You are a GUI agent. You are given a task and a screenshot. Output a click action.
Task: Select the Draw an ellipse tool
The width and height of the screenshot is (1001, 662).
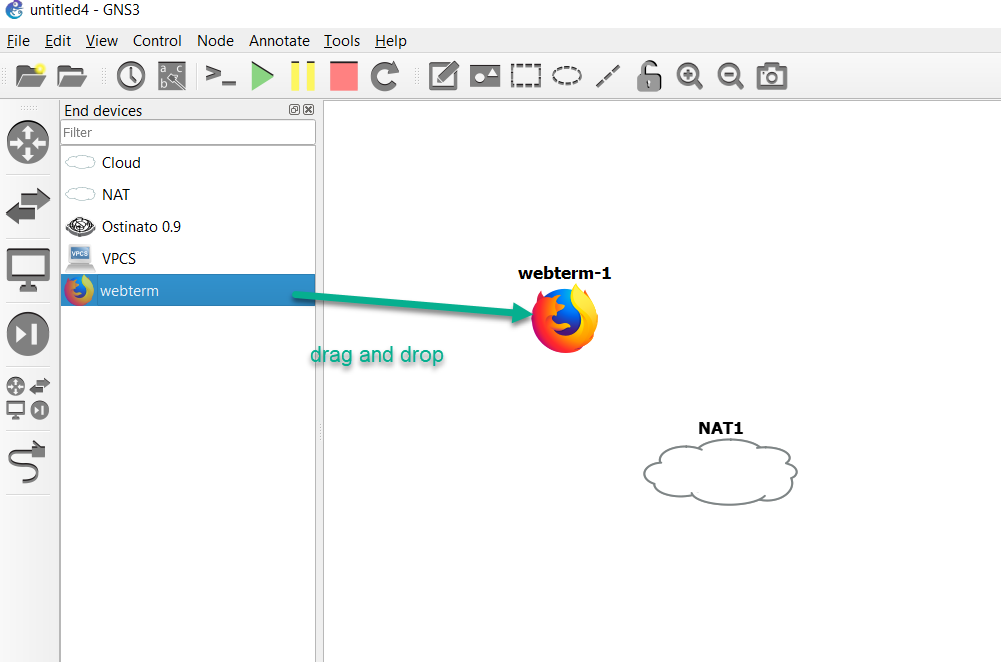click(567, 76)
